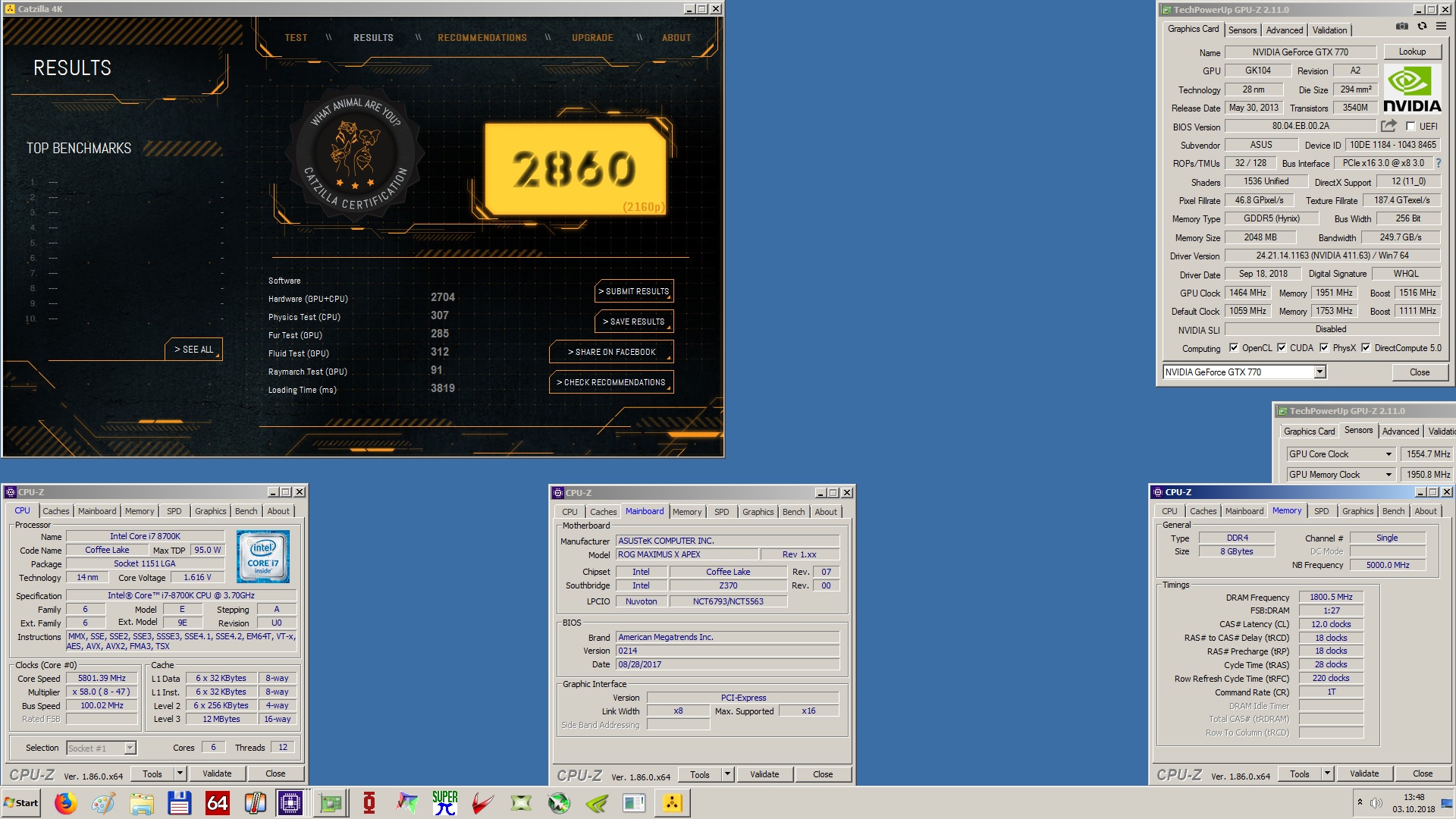The height and width of the screenshot is (819, 1456).
Task: Select the CPU-Z chip icon in taskbar
Action: click(290, 803)
